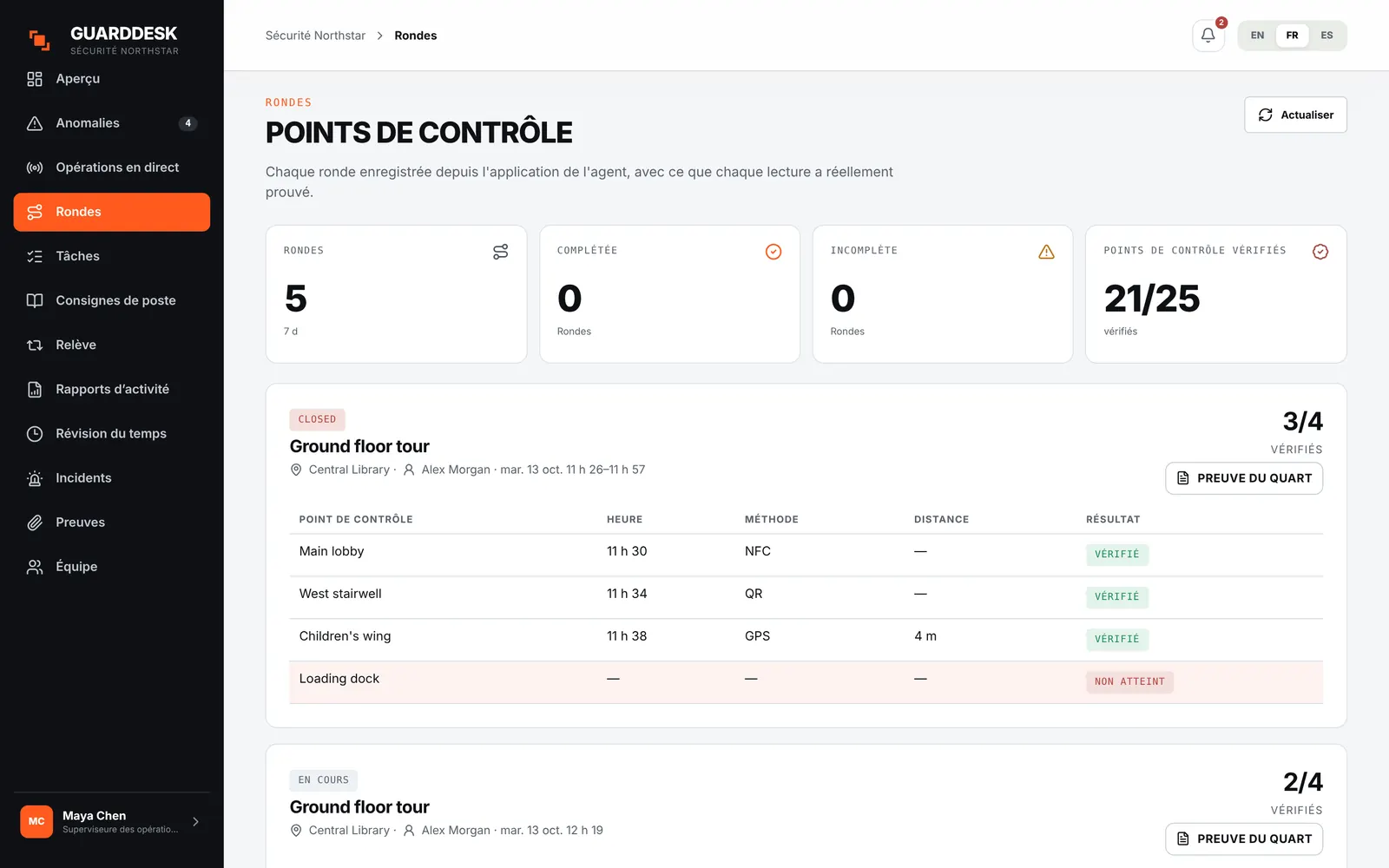1389x868 pixels.
Task: Click the check icon in Complétée card
Action: click(x=773, y=252)
